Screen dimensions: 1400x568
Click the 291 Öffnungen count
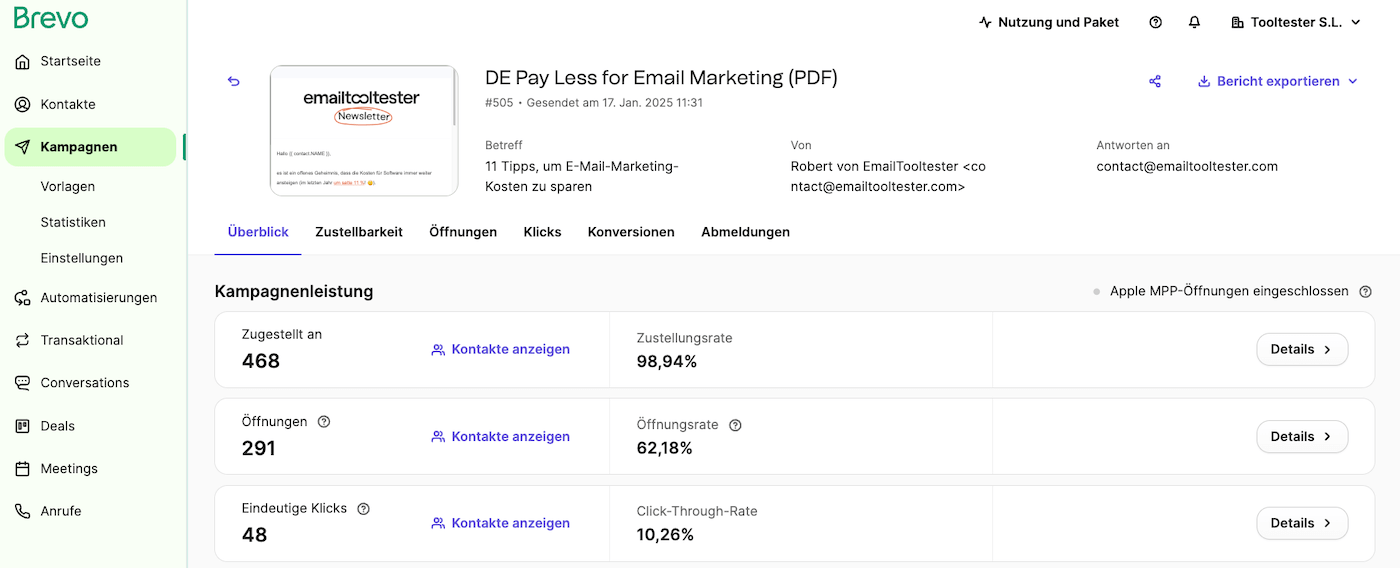click(258, 448)
